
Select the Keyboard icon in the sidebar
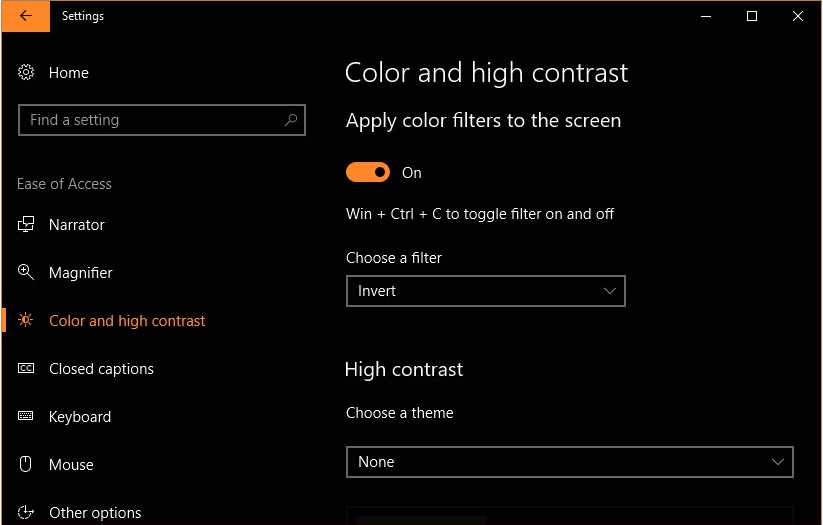[x=26, y=416]
